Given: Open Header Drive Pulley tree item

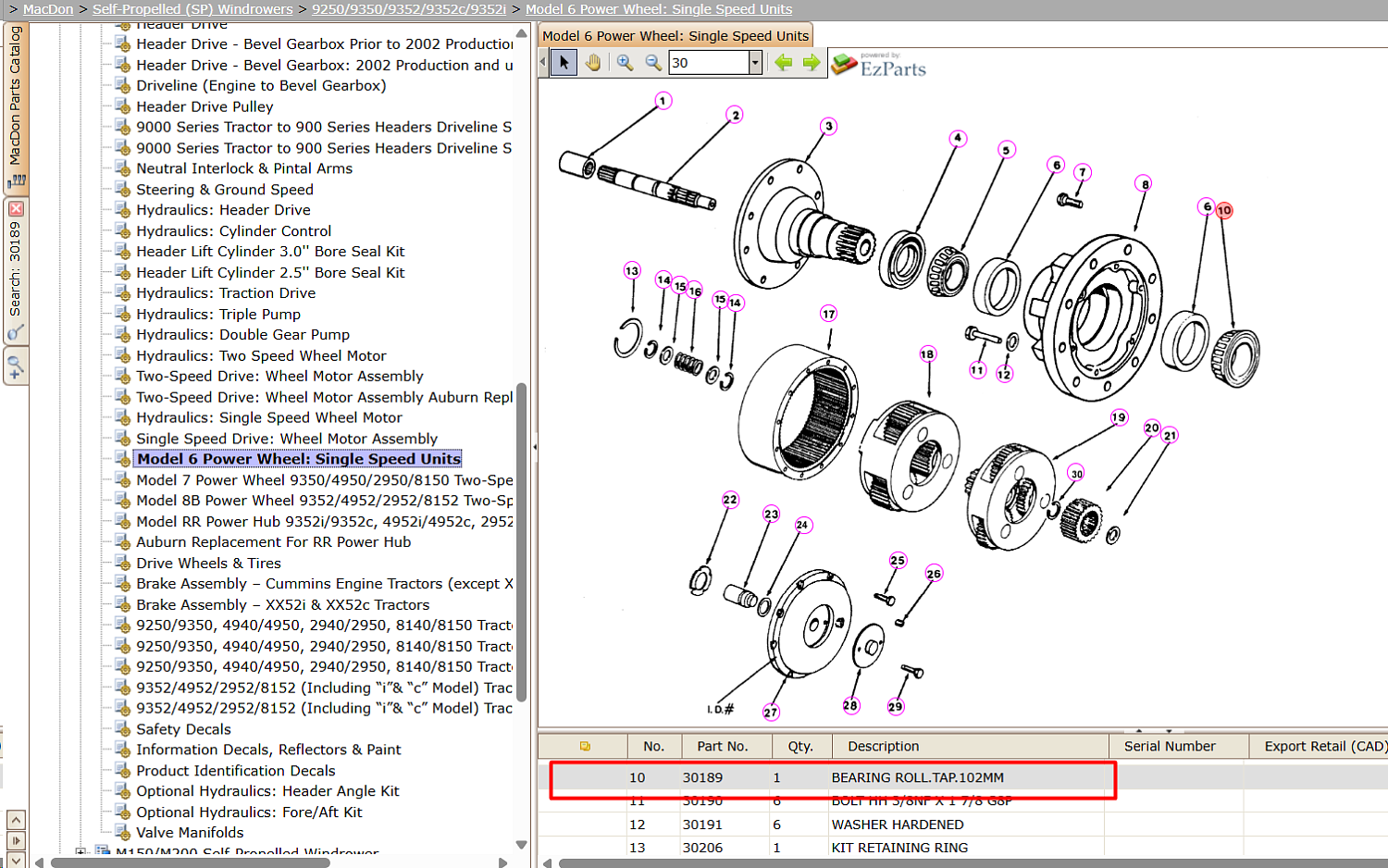Looking at the screenshot, I should click(x=204, y=106).
